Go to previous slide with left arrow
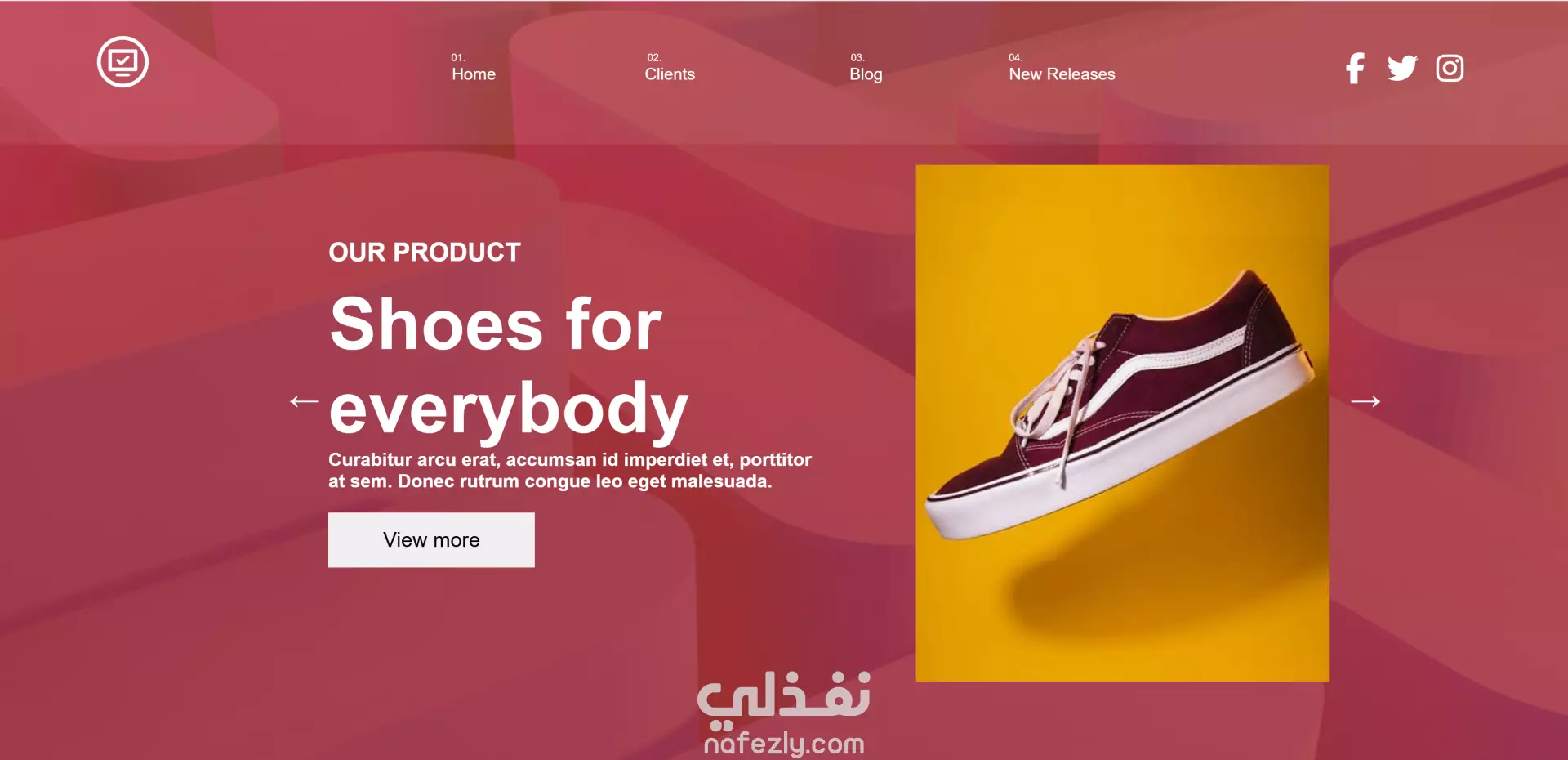The height and width of the screenshot is (760, 1568). pos(304,401)
